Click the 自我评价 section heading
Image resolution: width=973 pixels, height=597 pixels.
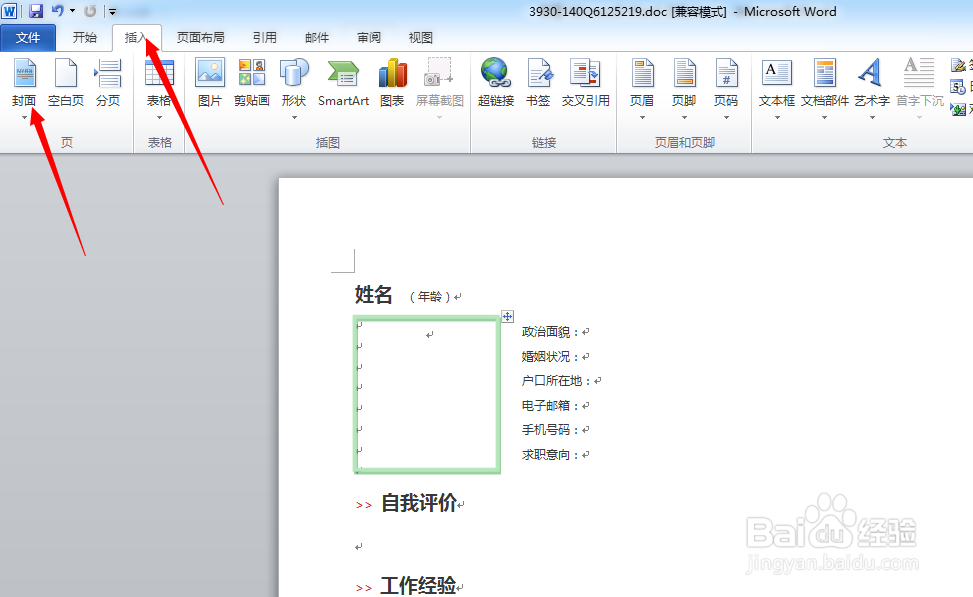click(419, 503)
